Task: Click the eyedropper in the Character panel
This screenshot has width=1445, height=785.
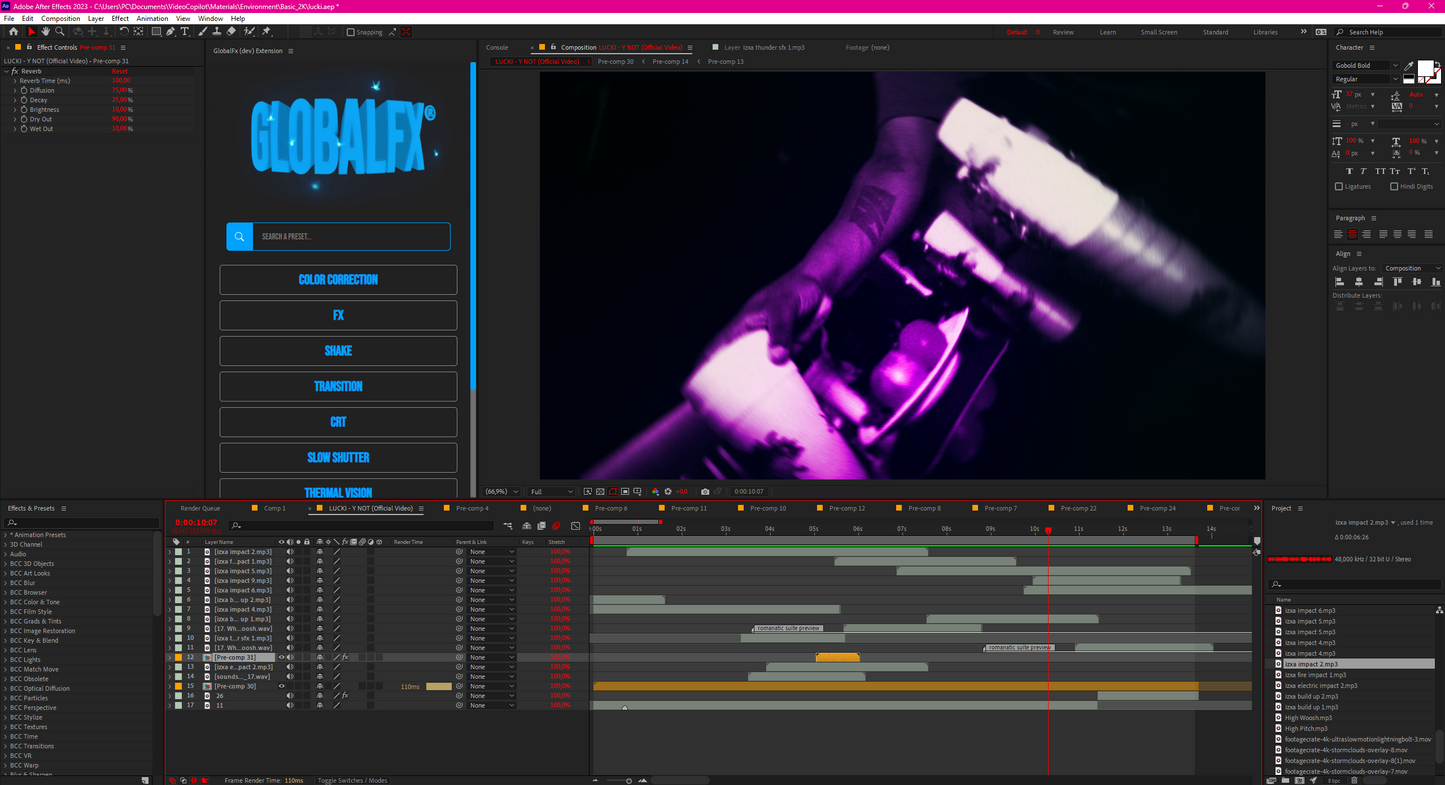Action: click(x=1409, y=67)
